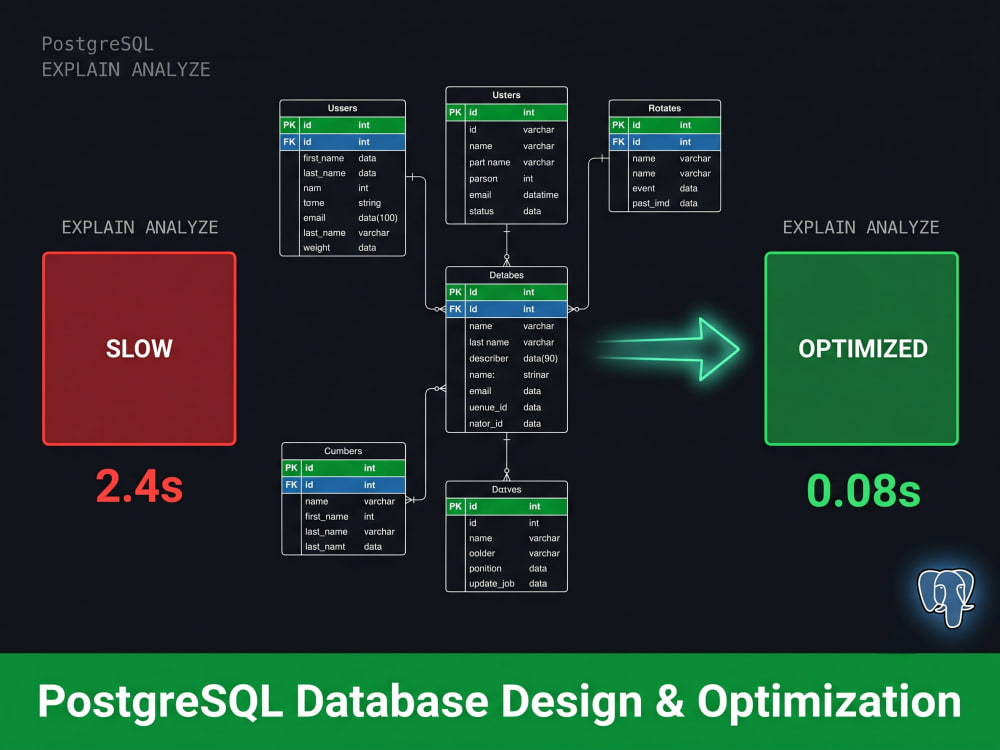Select the name varchar row in Datves
This screenshot has height=750, width=1000.
click(506, 538)
